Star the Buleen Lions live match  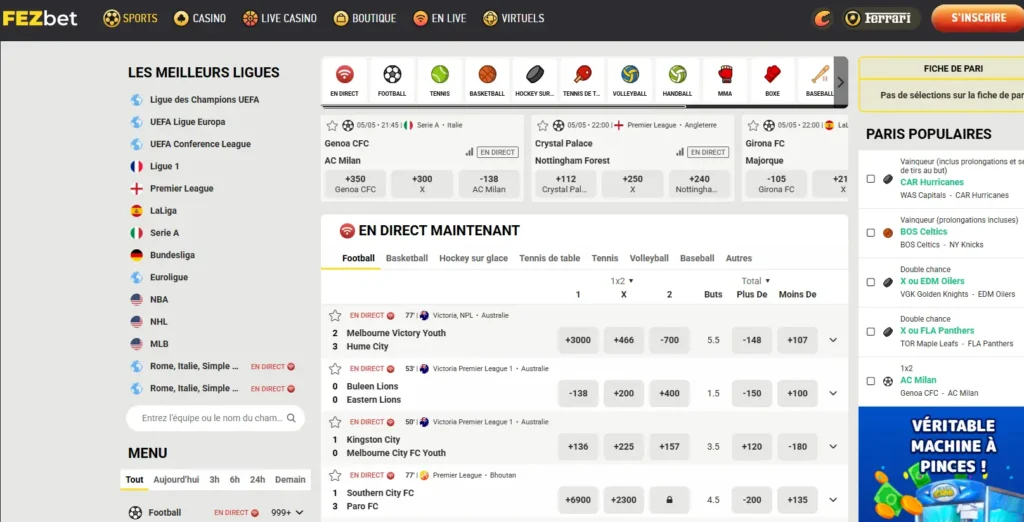pos(335,369)
